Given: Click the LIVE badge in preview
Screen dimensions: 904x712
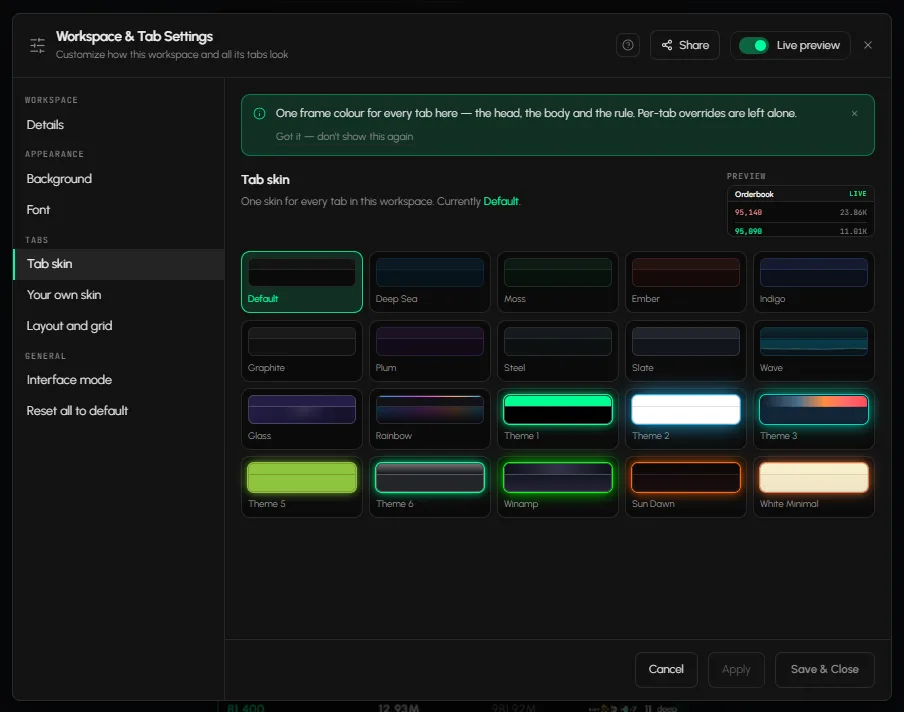Looking at the screenshot, I should tap(857, 194).
